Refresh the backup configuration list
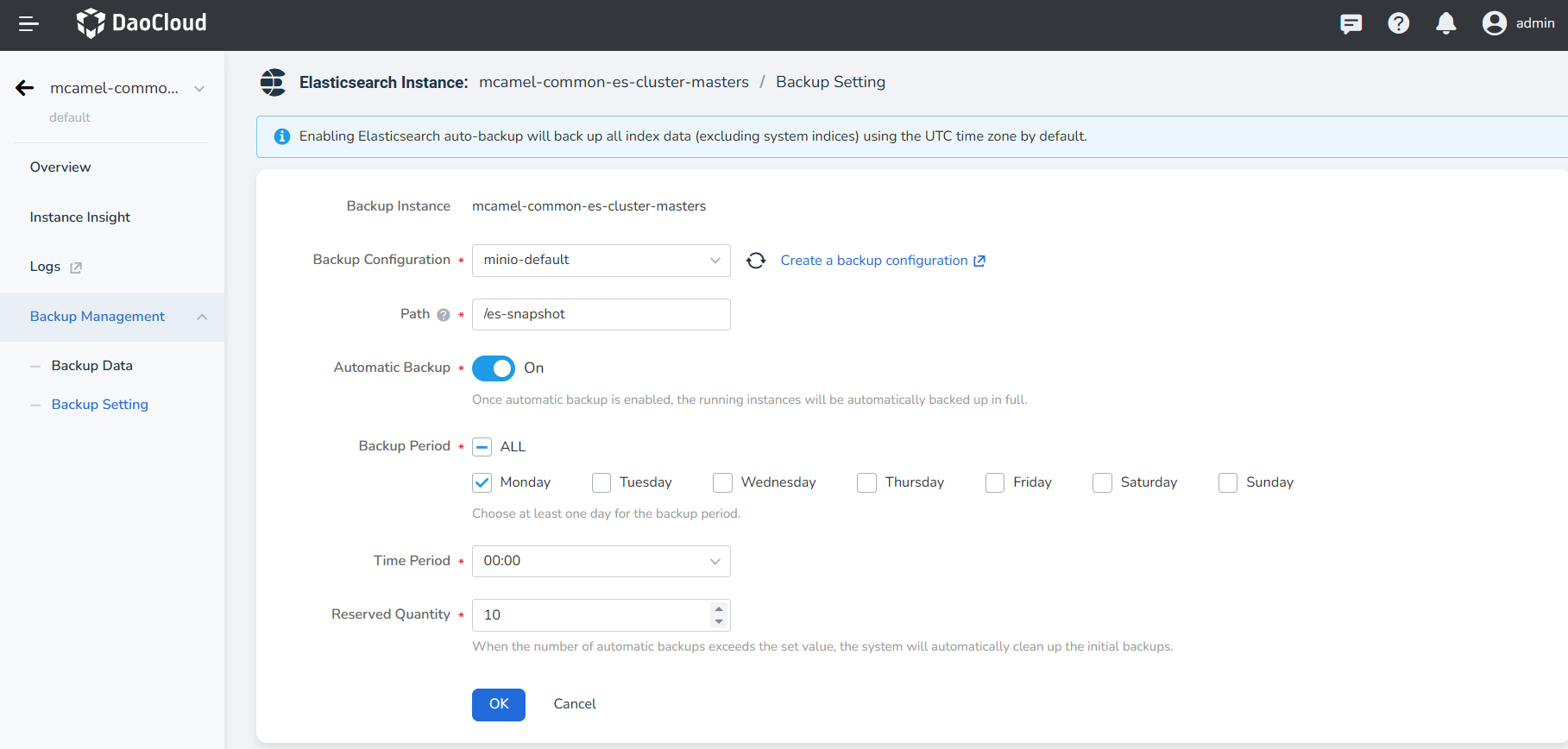This screenshot has width=1568, height=749. [756, 261]
